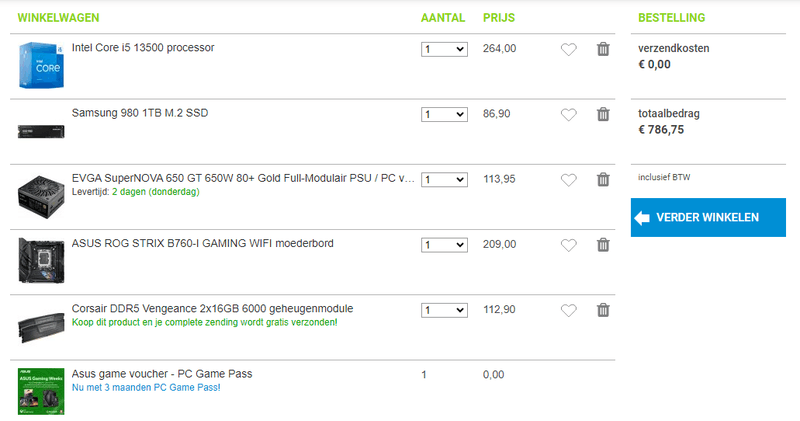The height and width of the screenshot is (421, 800).
Task: Add Intel Core i5 to wishlist heart
Action: (569, 49)
